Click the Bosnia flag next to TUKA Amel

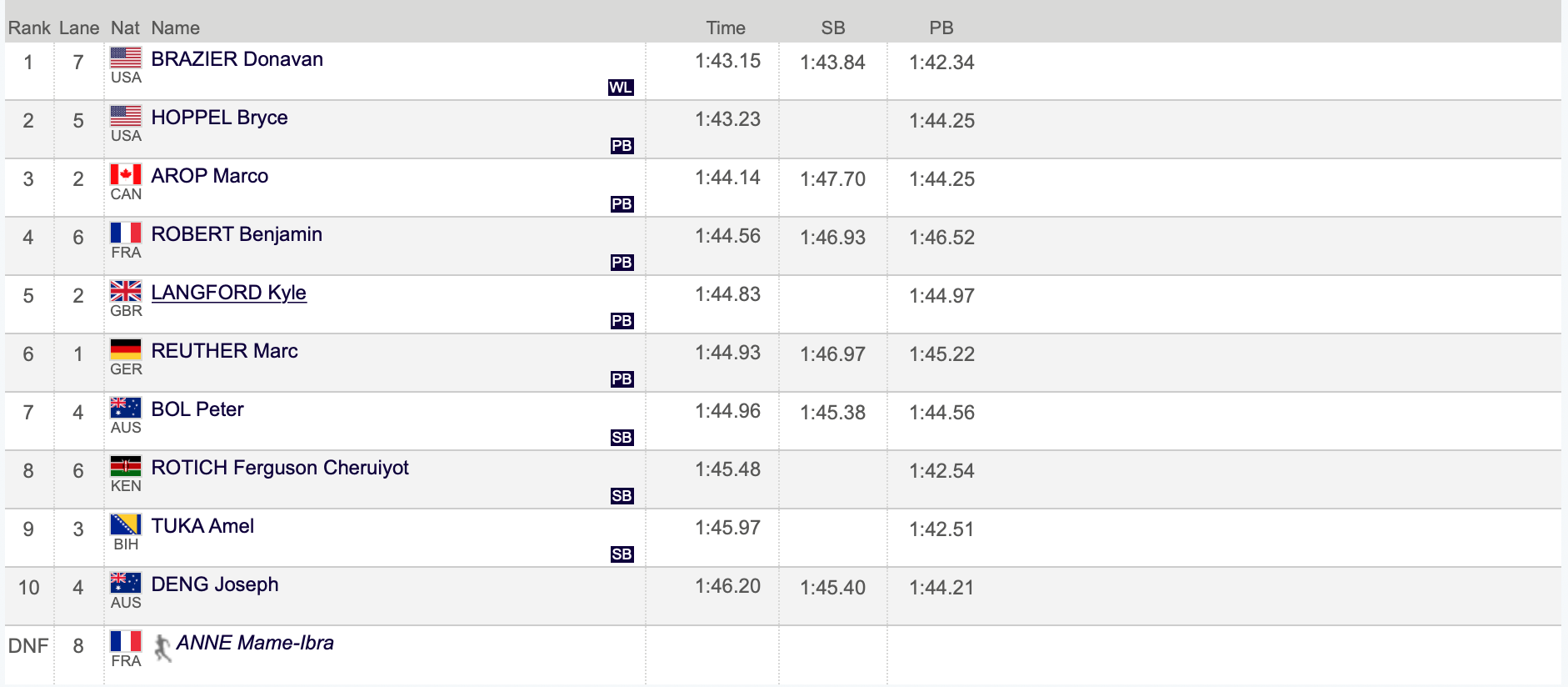(126, 524)
